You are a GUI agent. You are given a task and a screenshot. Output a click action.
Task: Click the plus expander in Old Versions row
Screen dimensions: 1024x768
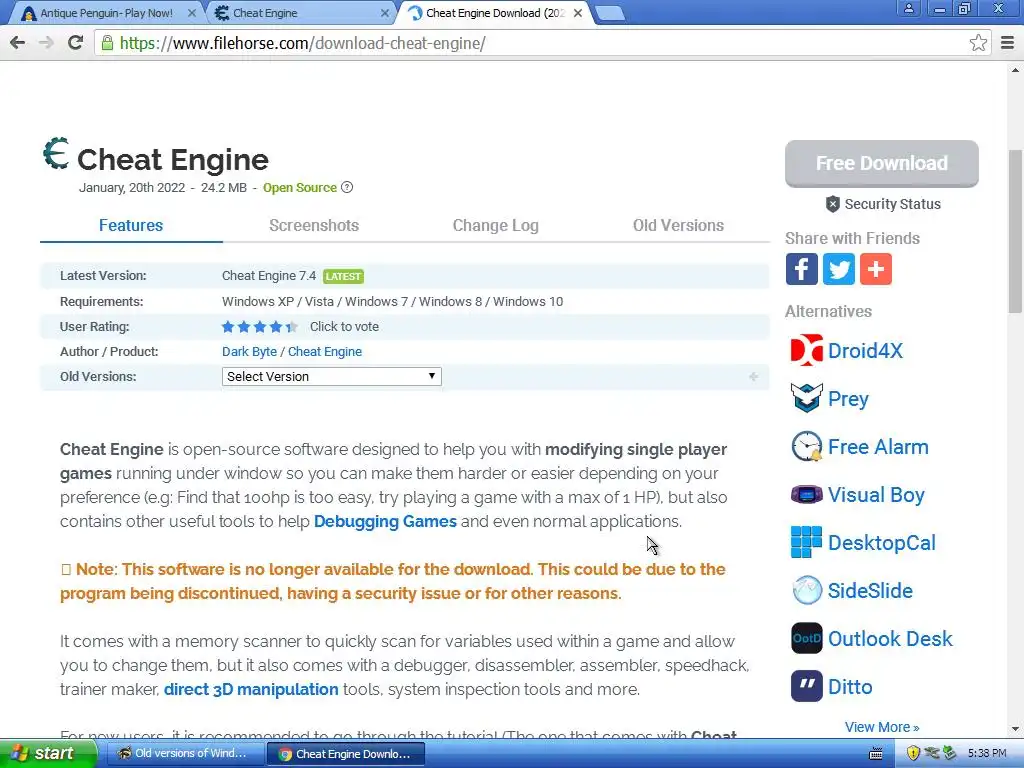tap(753, 377)
